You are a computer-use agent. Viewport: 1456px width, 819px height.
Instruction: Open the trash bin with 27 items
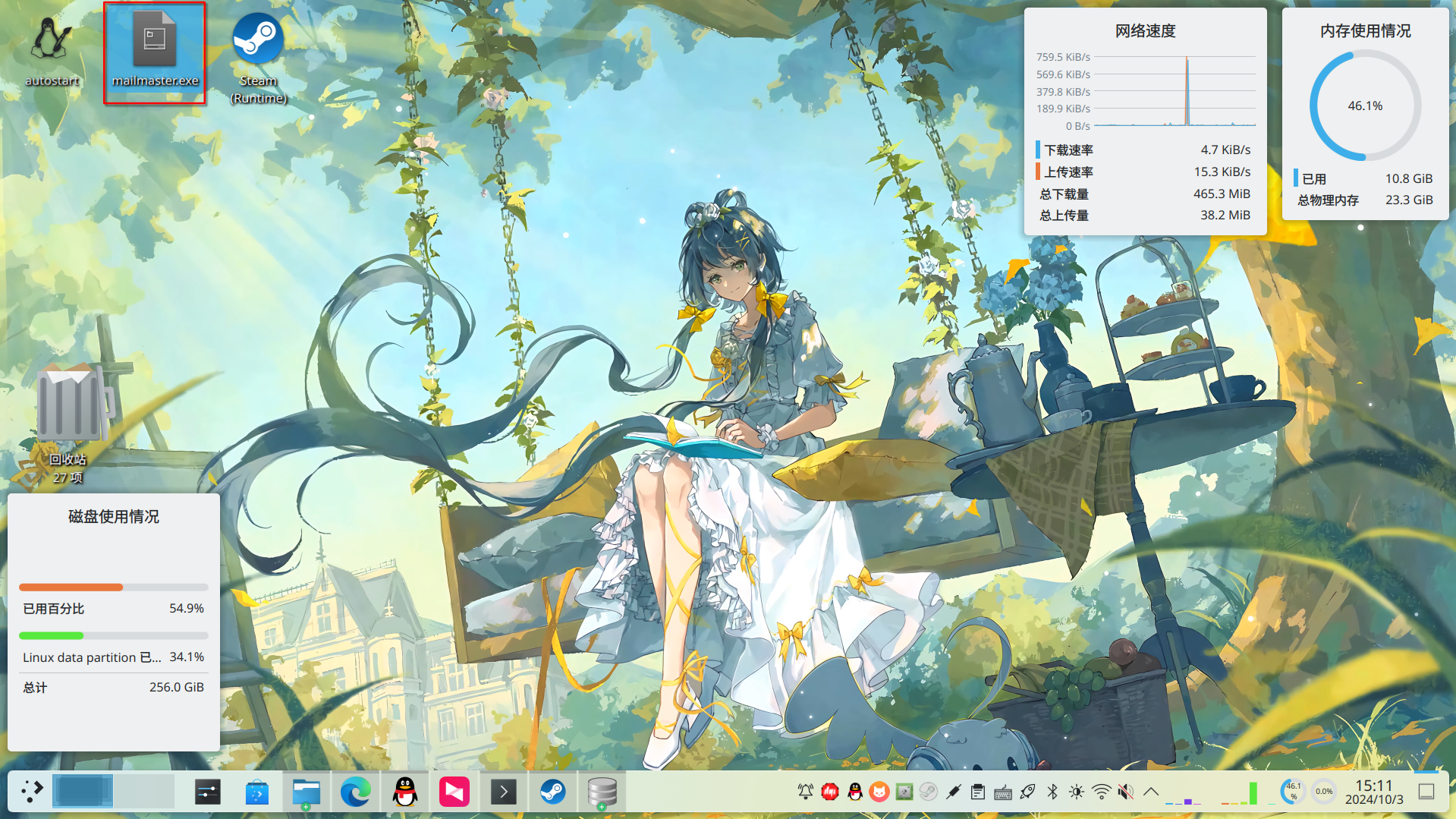(x=68, y=421)
